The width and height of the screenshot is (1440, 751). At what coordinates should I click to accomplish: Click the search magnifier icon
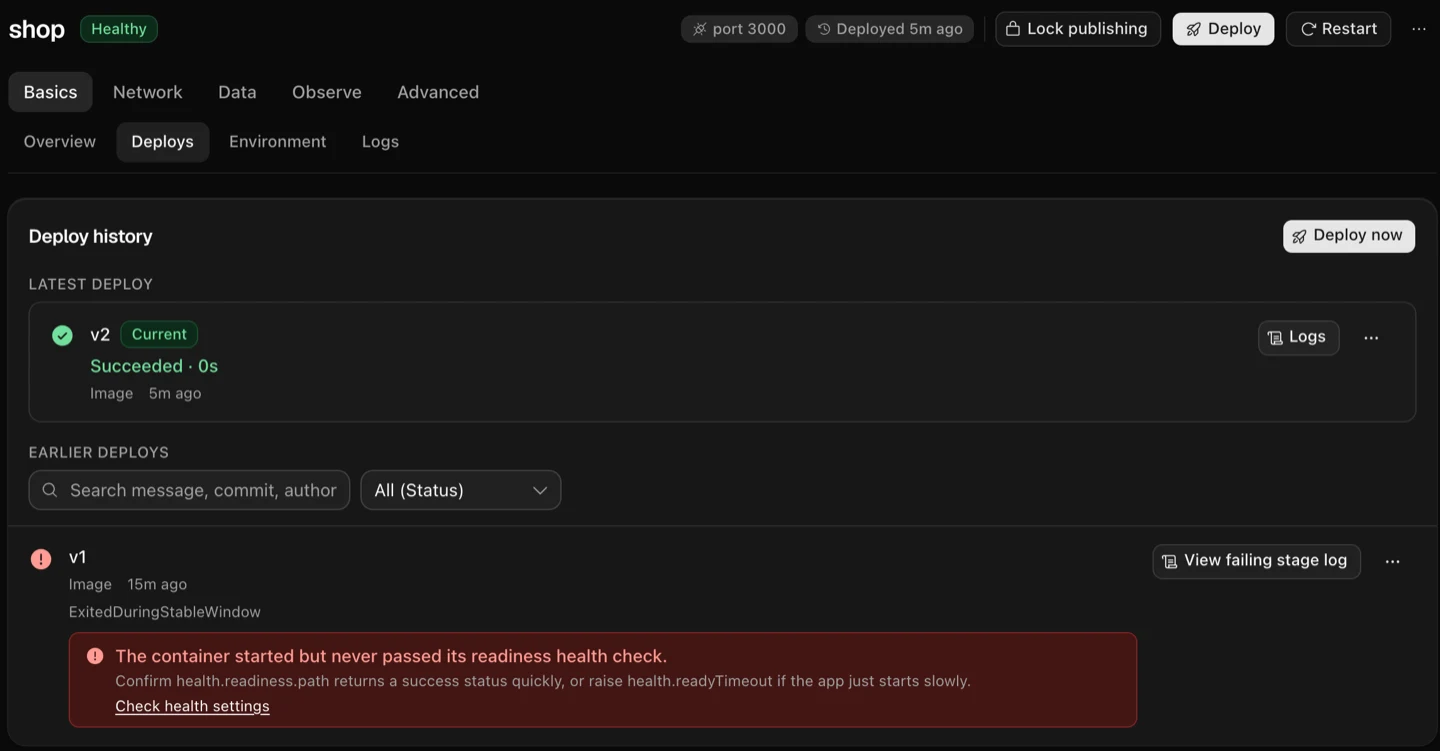(x=50, y=490)
